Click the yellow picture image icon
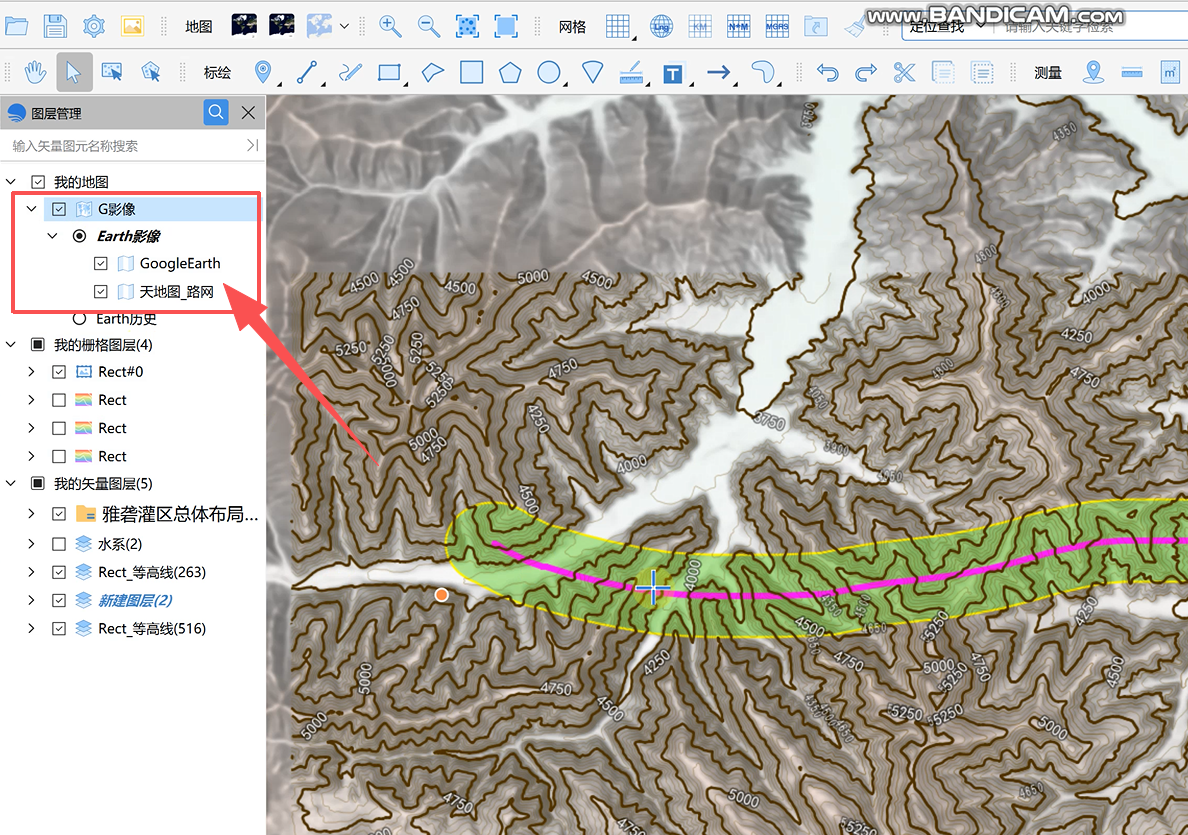This screenshot has width=1188, height=835. [x=133, y=27]
